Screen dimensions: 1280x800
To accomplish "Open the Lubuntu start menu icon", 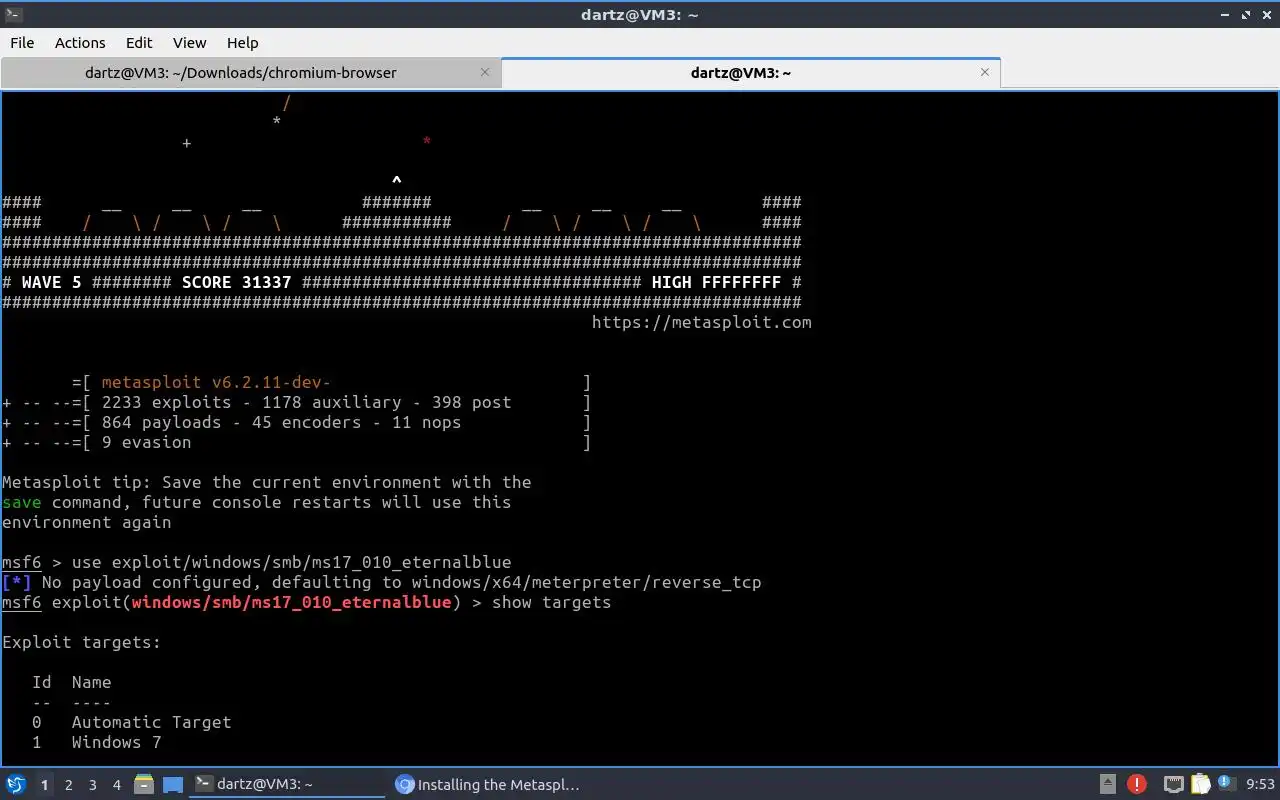I will point(15,784).
